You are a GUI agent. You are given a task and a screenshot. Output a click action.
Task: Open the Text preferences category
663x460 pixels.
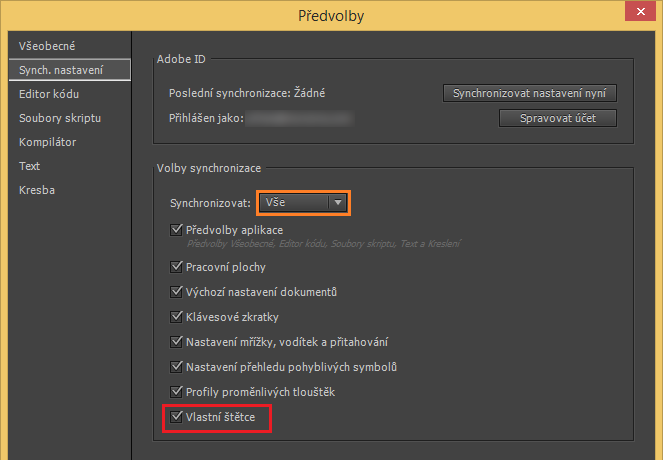coord(29,166)
